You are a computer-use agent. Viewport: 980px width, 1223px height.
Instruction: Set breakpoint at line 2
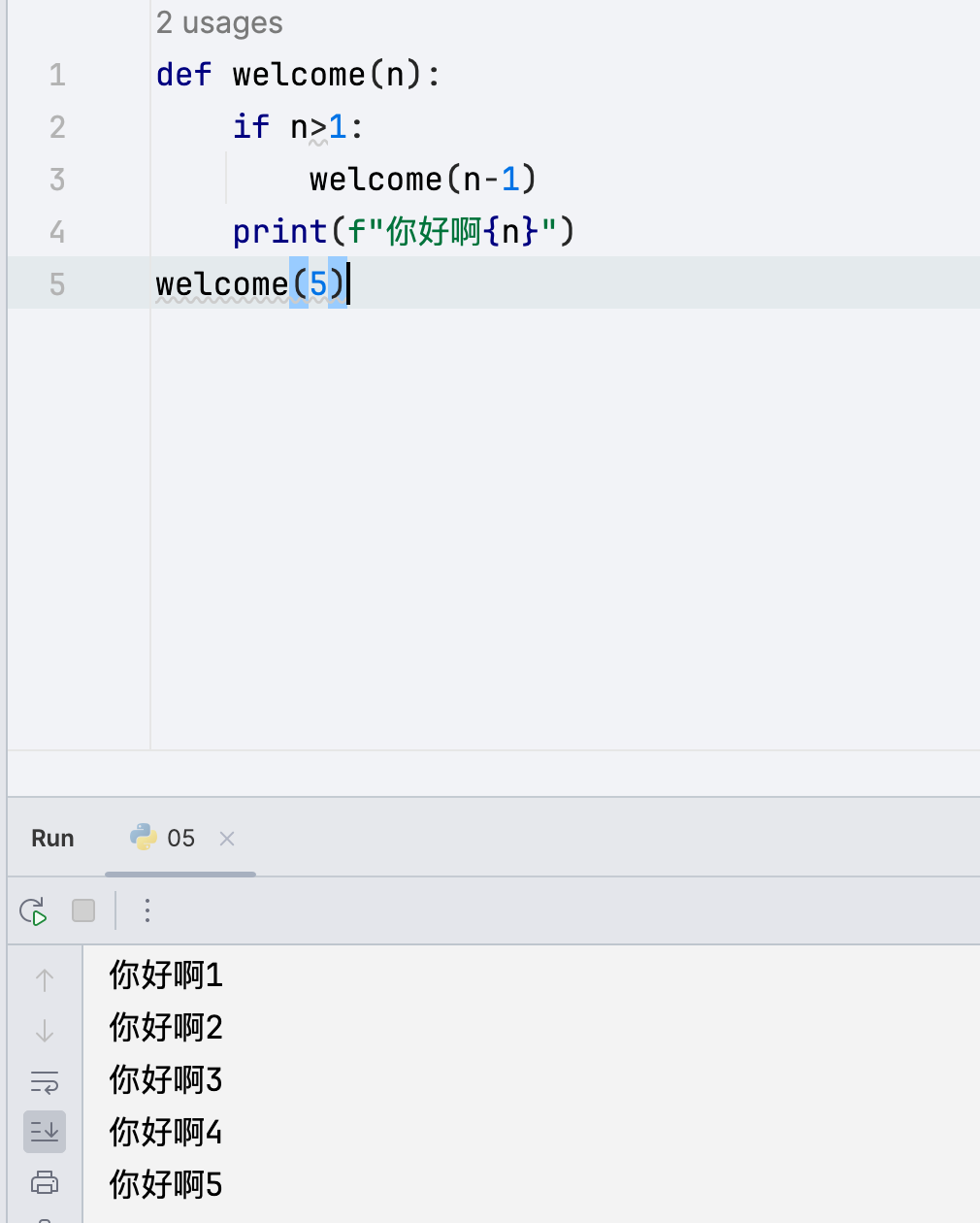point(57,127)
